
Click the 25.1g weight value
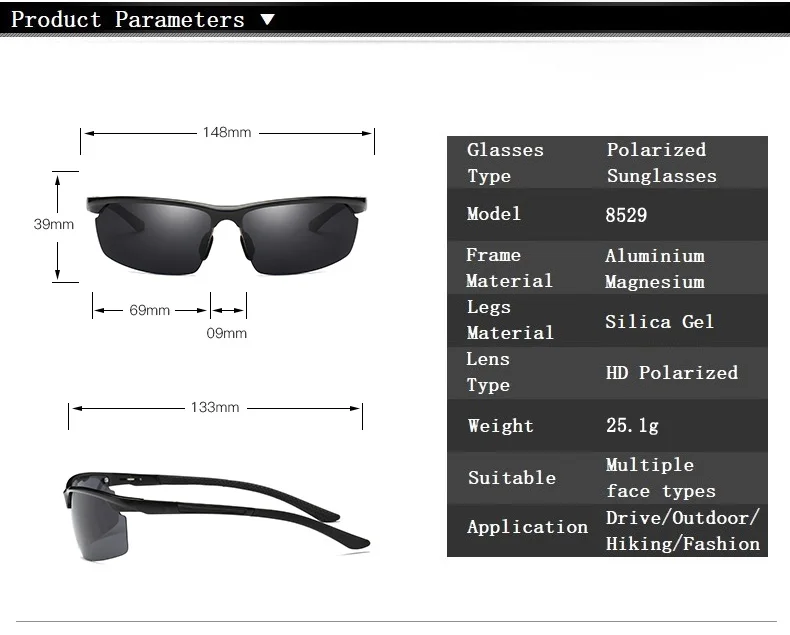[x=632, y=426]
